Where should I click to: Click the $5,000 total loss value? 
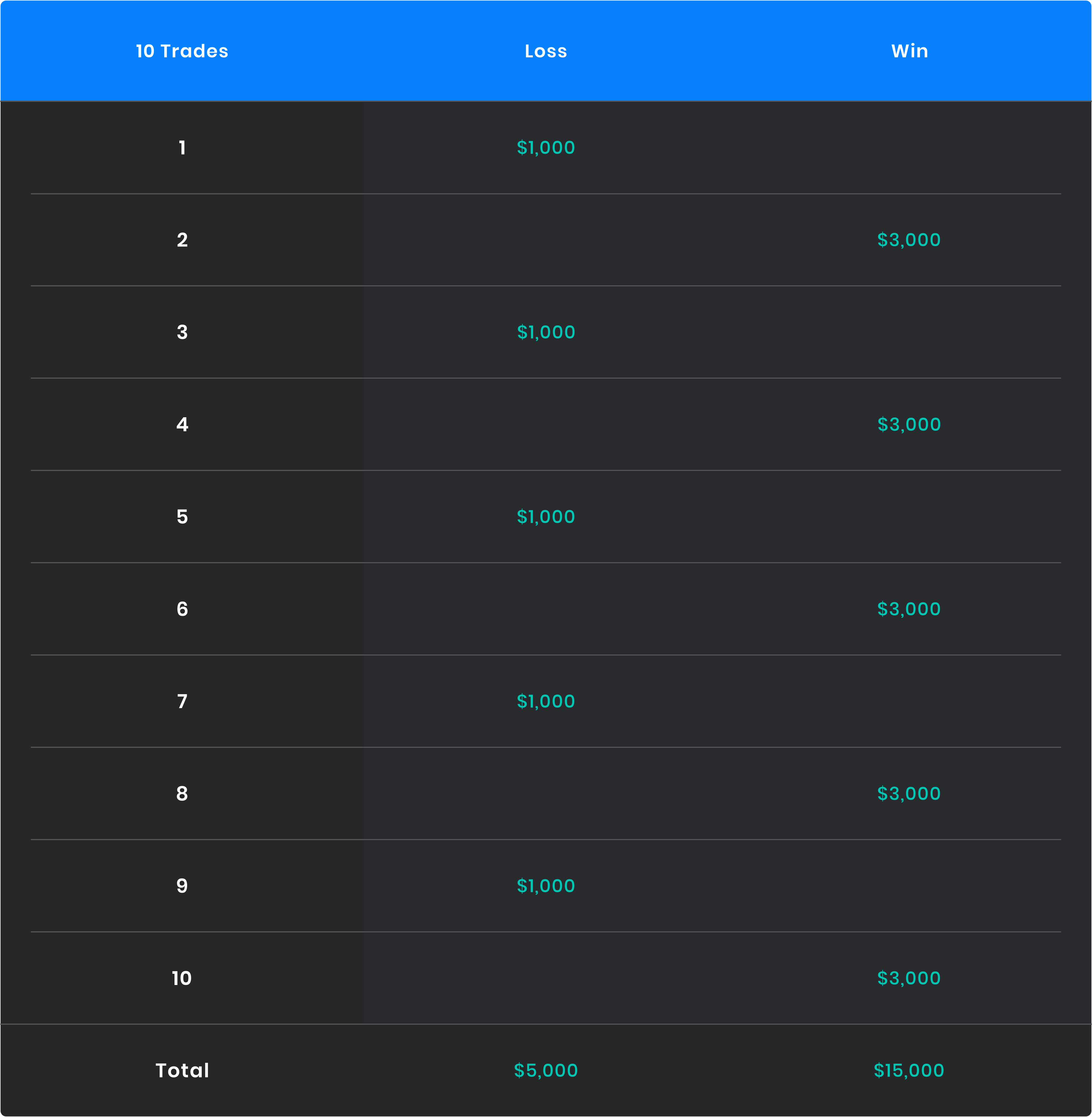(545, 1071)
